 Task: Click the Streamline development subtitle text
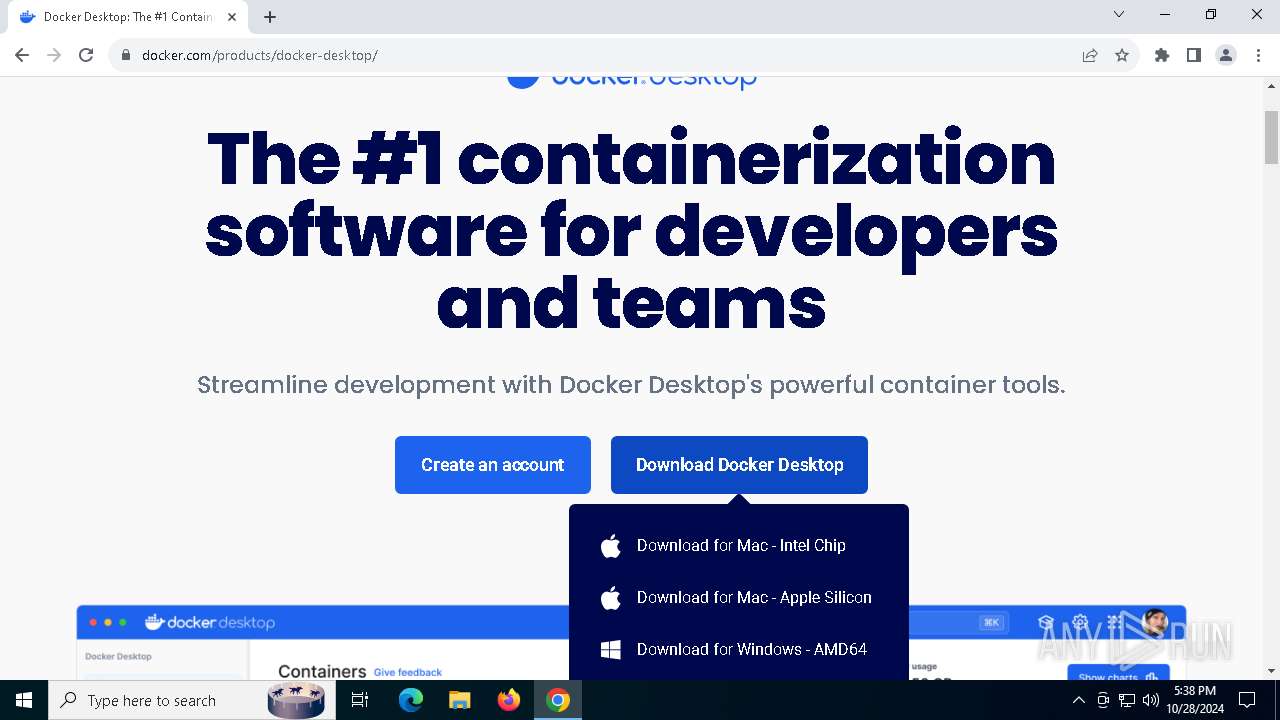(631, 385)
